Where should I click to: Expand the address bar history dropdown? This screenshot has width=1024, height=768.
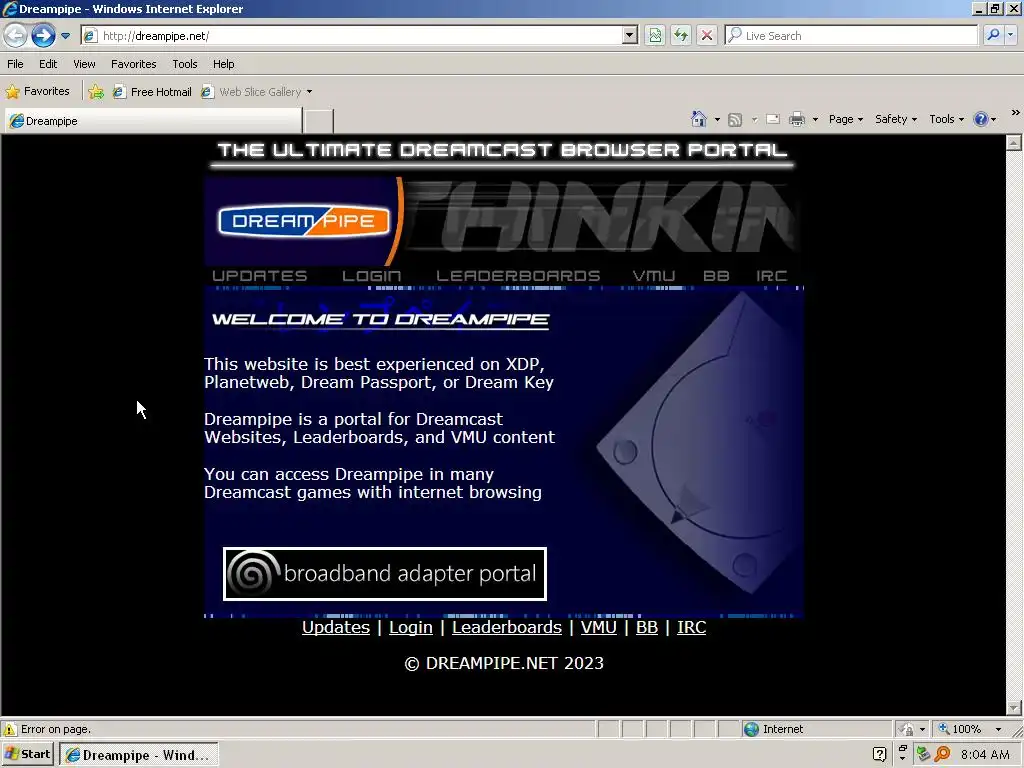coord(630,36)
